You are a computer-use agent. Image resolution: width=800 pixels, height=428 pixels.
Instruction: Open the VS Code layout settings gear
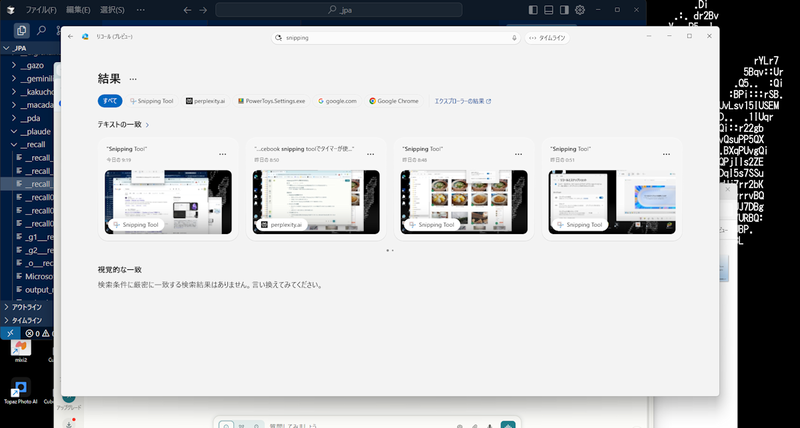(x=580, y=10)
